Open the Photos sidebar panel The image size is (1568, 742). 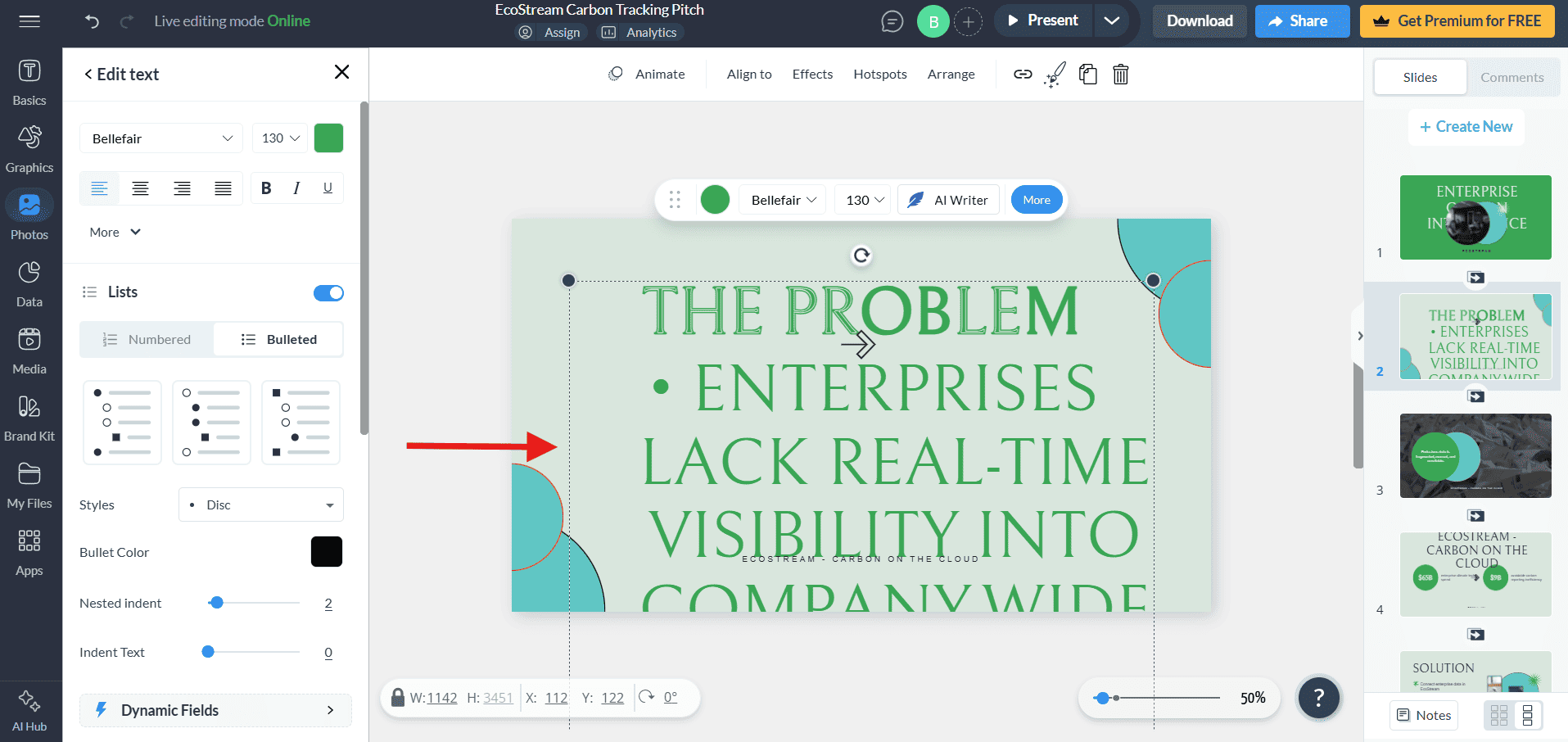point(29,216)
